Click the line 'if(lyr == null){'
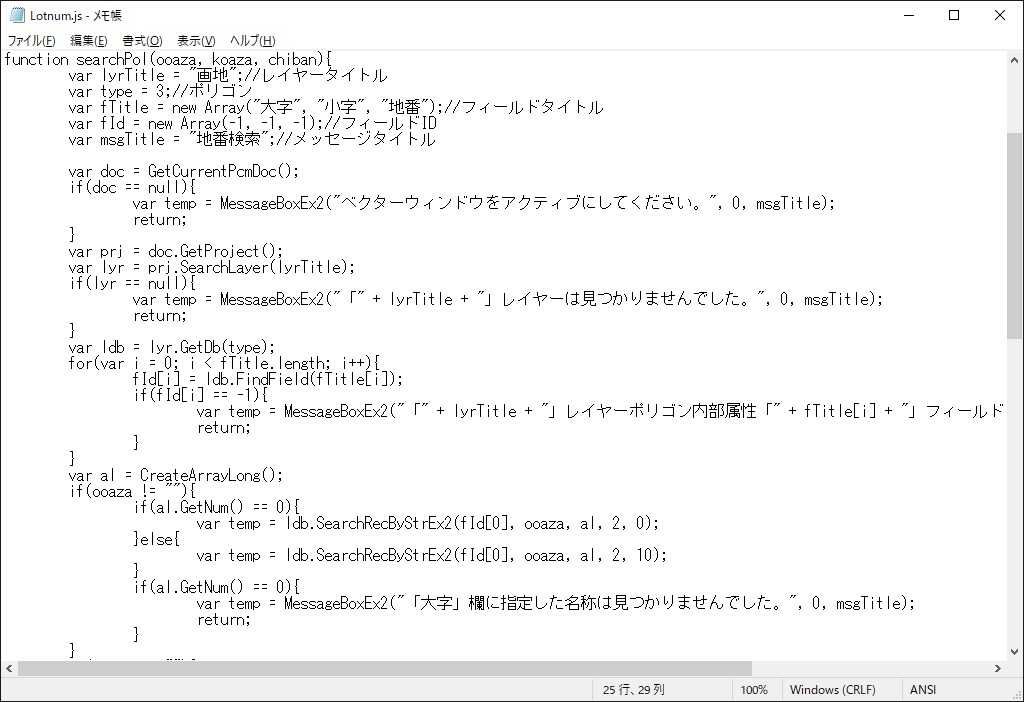Screen dimensions: 1024x702 coord(132,283)
